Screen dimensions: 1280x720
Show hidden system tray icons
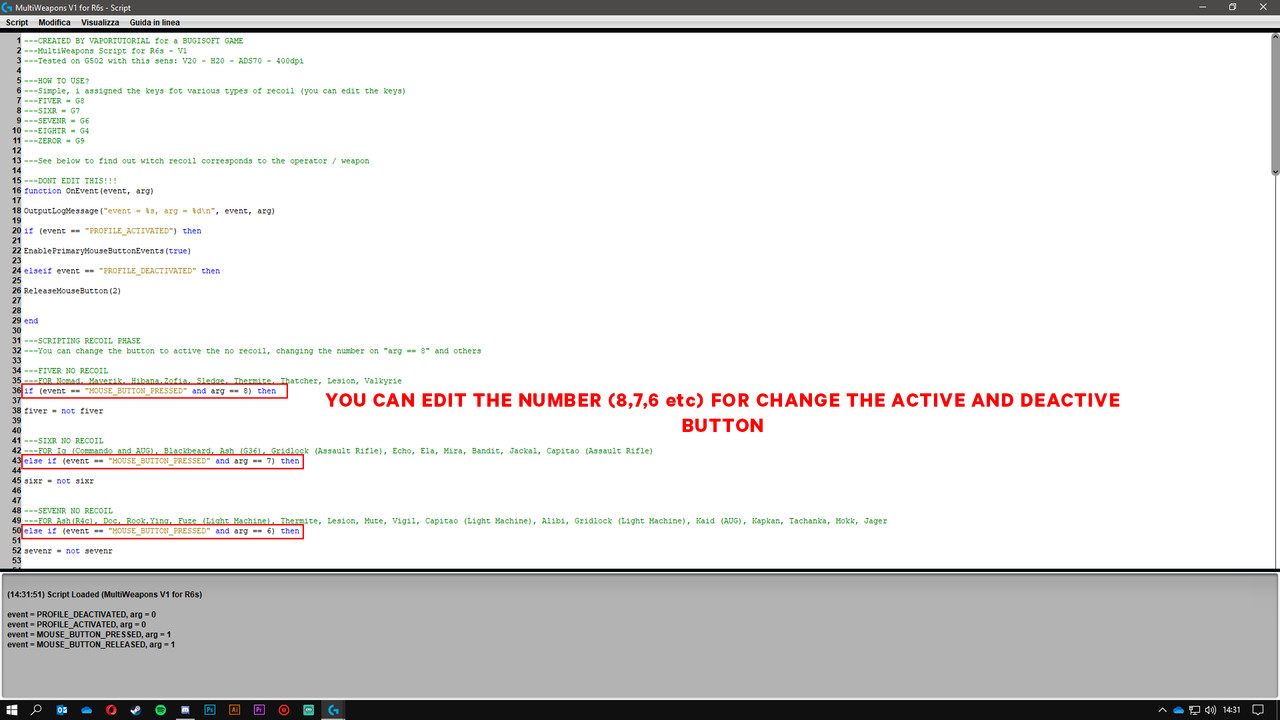pos(1163,710)
